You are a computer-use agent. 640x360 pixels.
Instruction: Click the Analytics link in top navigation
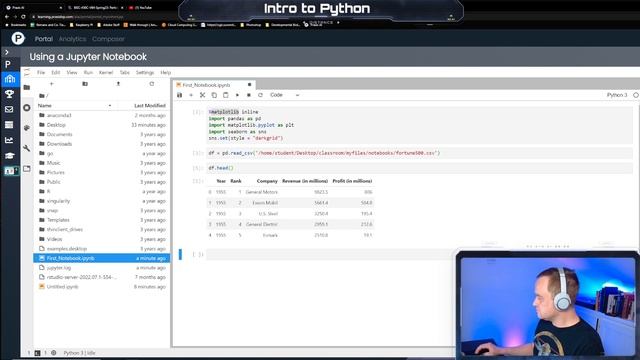72,39
